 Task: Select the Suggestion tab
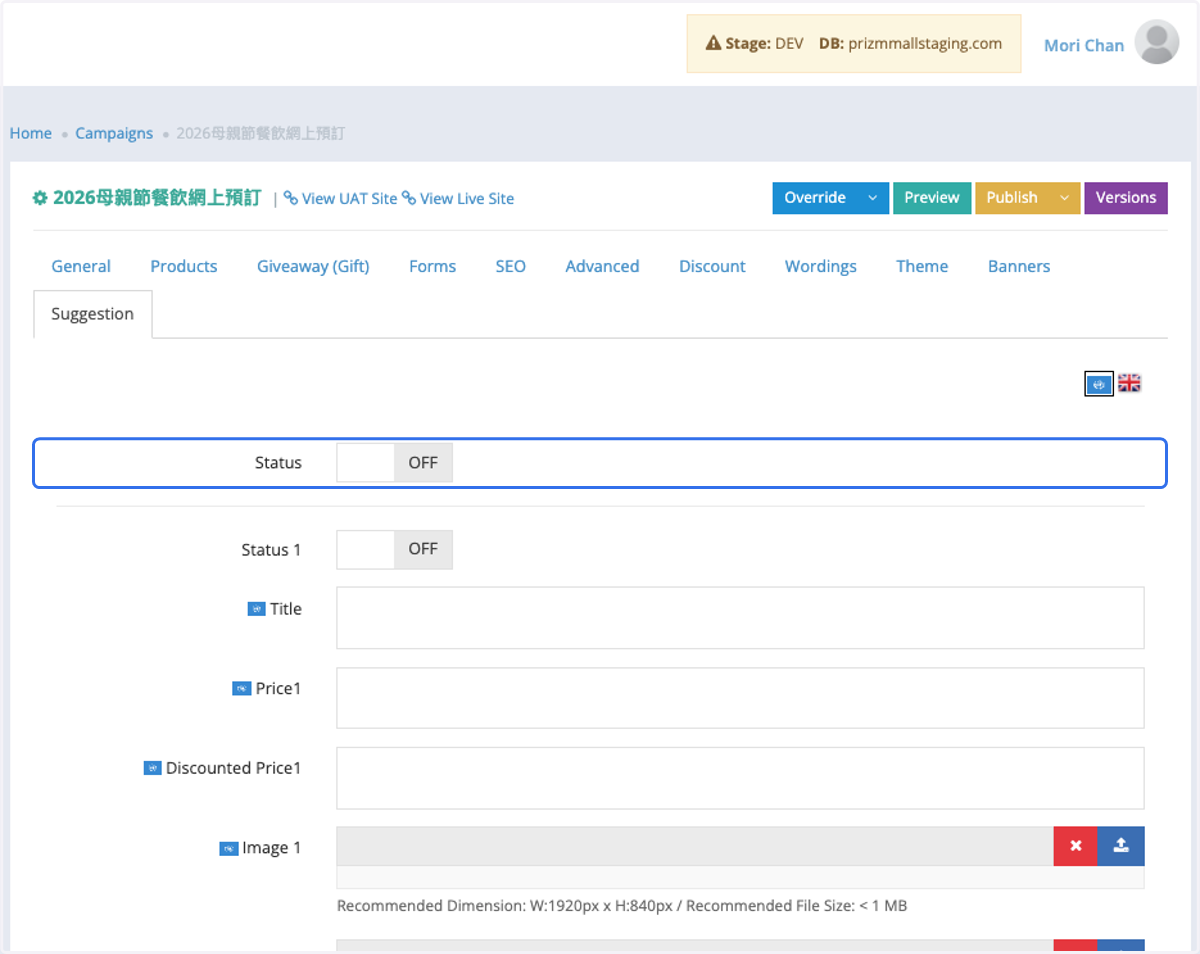click(x=93, y=314)
